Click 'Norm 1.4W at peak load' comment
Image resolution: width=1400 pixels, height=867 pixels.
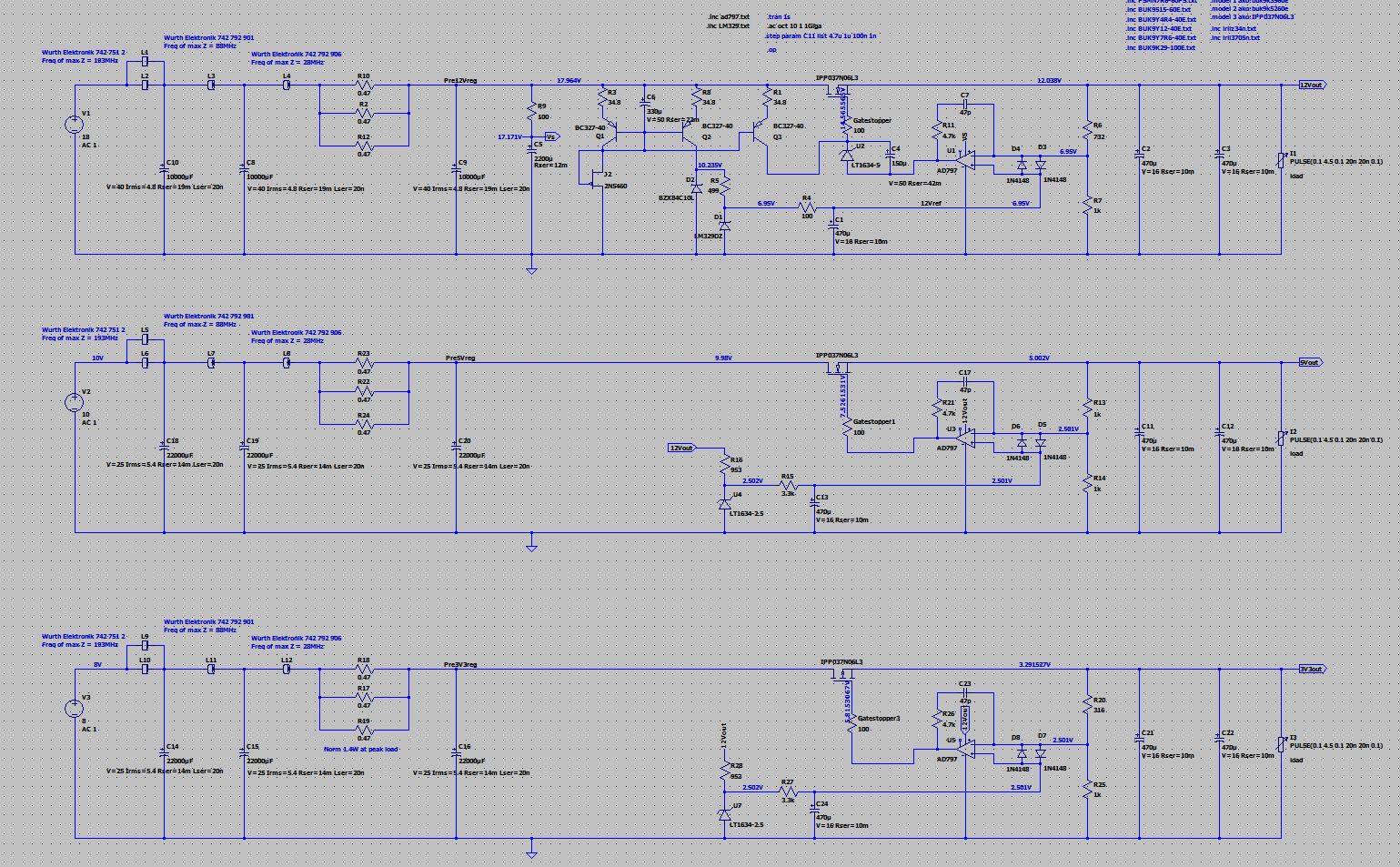click(x=361, y=750)
